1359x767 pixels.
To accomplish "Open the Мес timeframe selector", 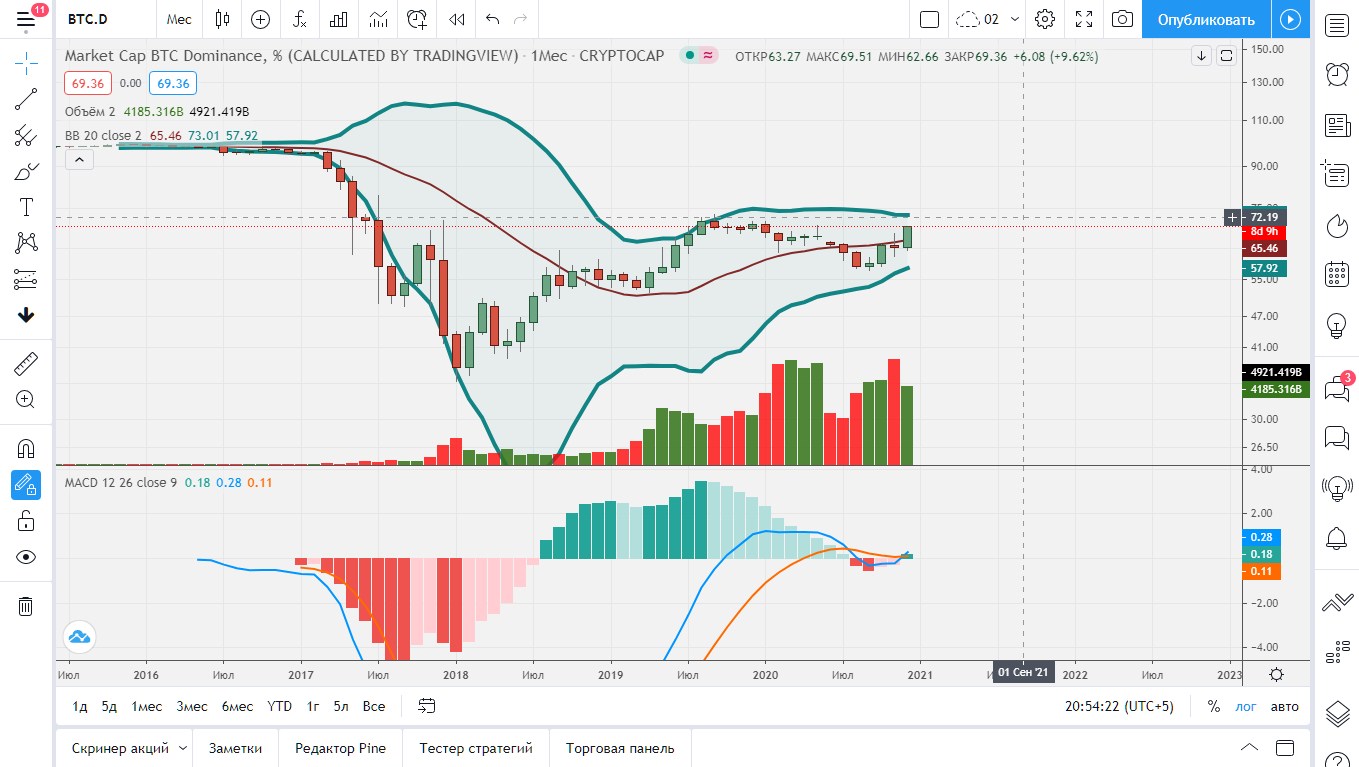I will 179,19.
